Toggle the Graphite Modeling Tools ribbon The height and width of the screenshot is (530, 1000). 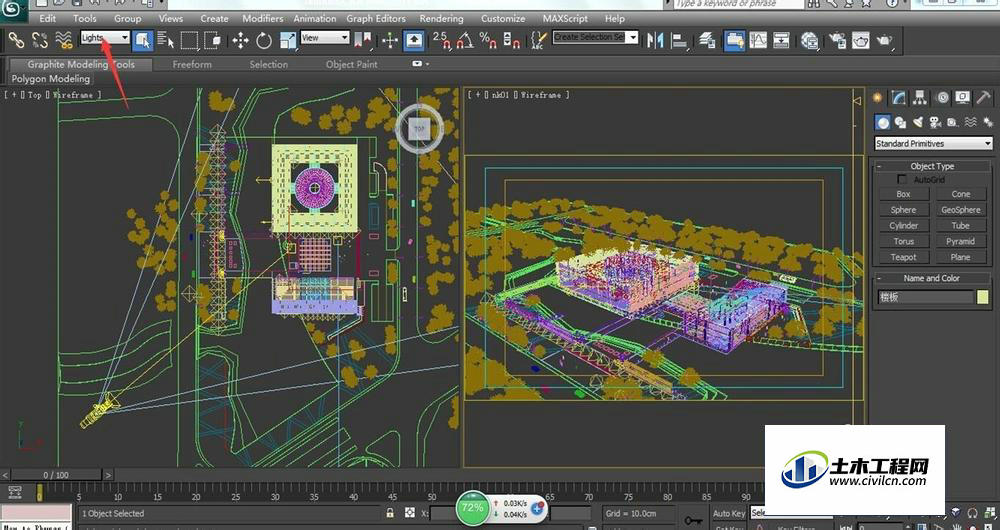[735, 40]
